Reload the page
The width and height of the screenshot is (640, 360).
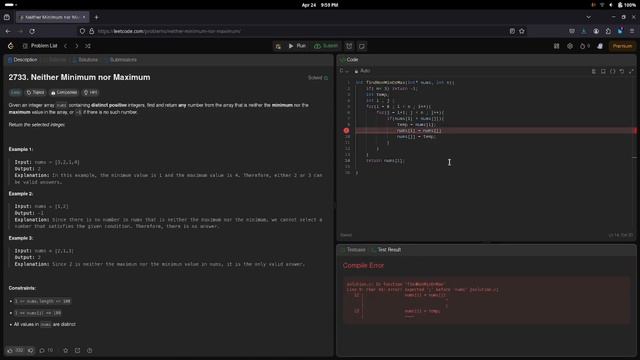coord(32,31)
